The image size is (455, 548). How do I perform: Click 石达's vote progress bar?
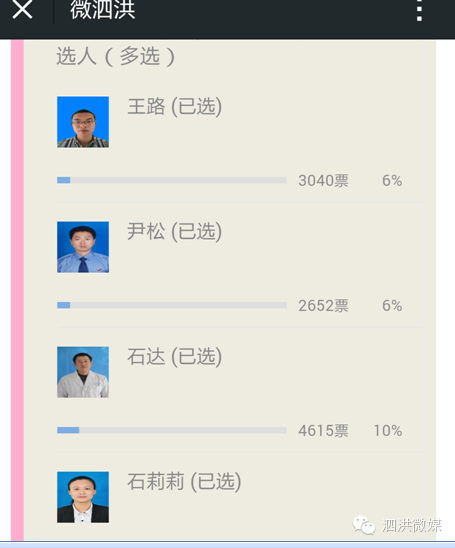click(172, 430)
